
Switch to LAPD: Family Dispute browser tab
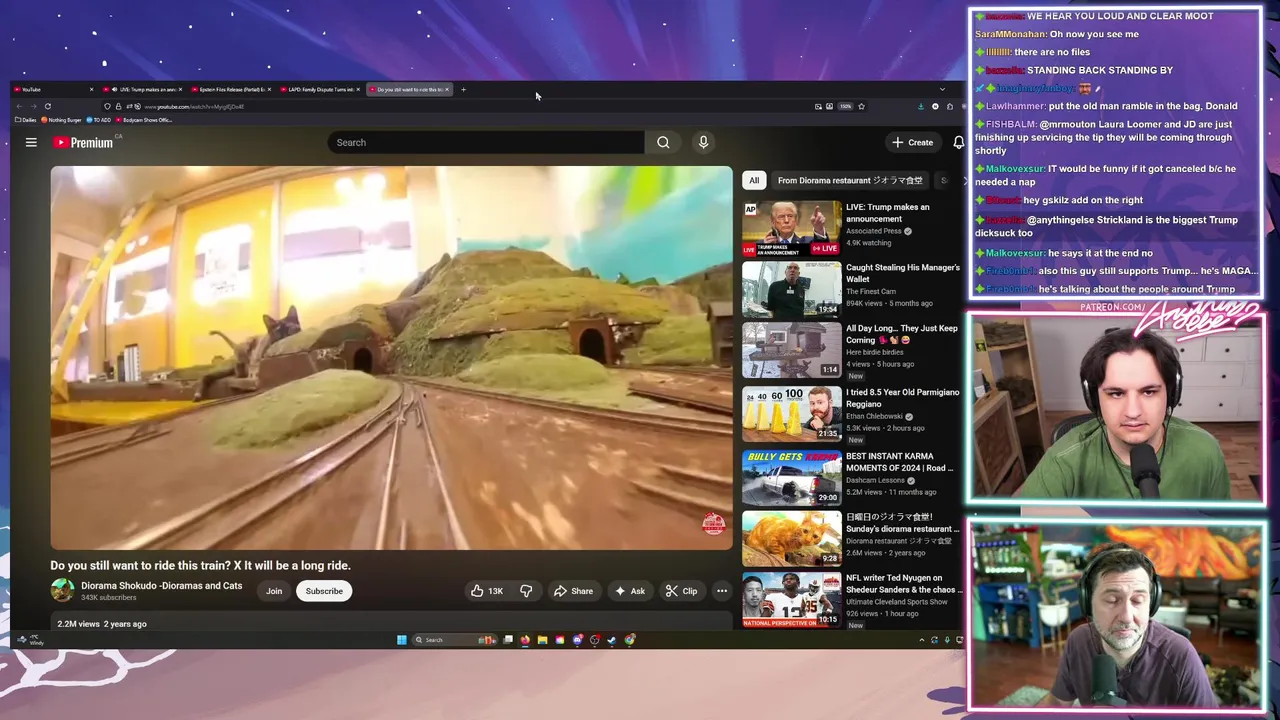click(318, 89)
